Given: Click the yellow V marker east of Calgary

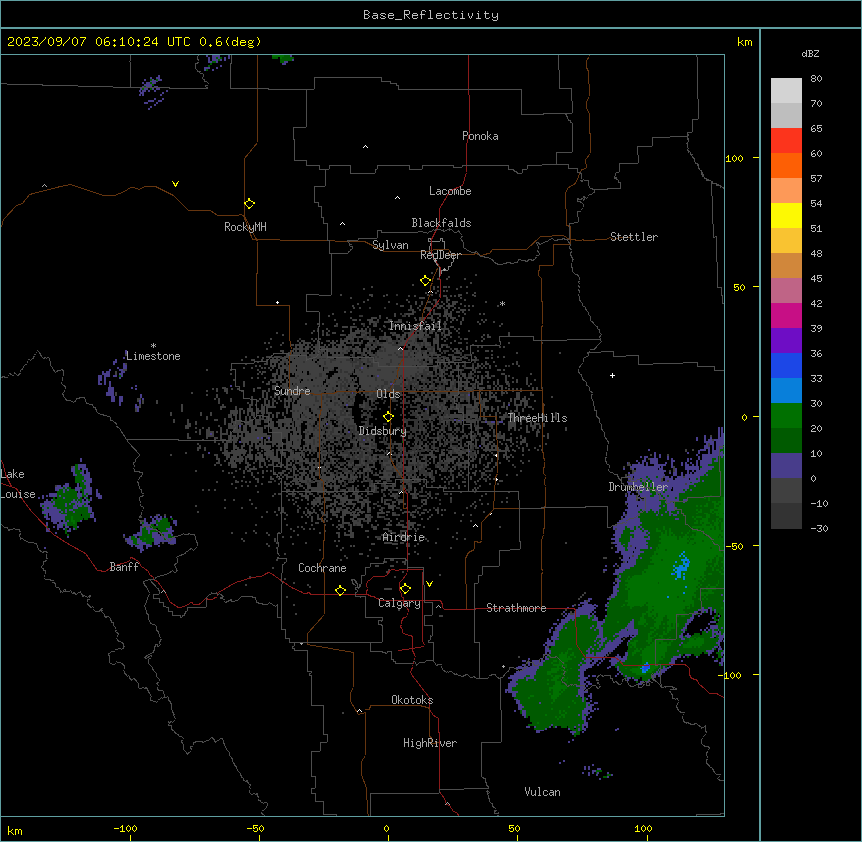Looking at the screenshot, I should click(429, 584).
